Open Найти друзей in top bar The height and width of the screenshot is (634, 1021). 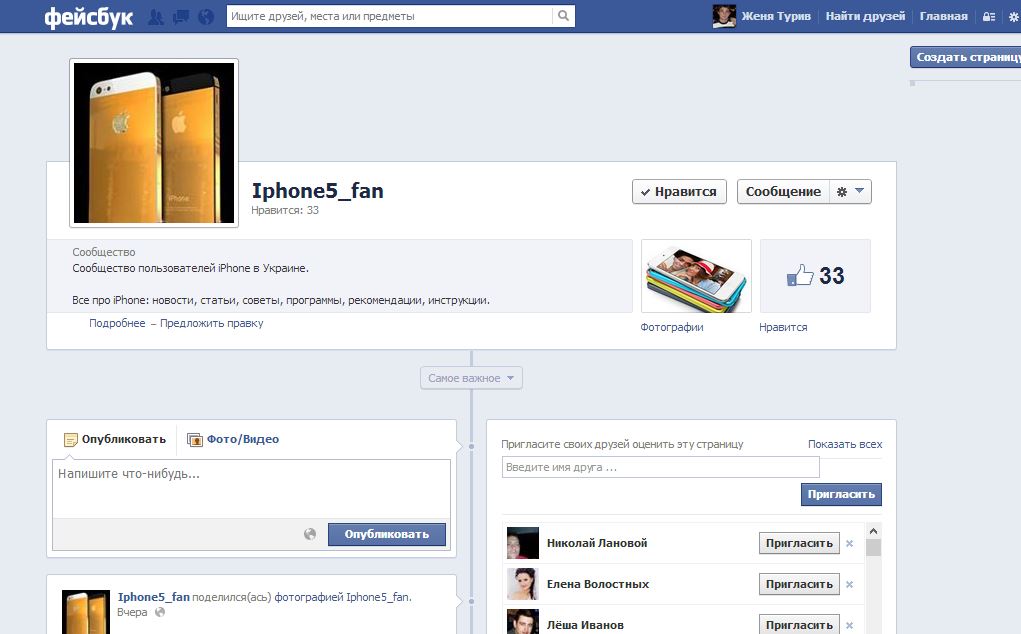pyautogui.click(x=865, y=16)
